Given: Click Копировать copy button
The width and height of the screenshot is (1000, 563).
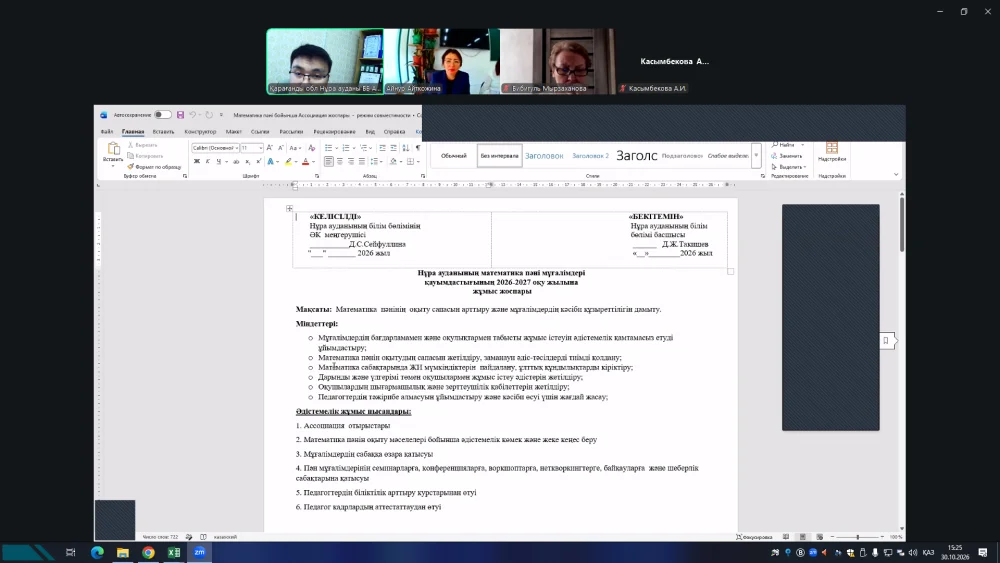Looking at the screenshot, I should [x=145, y=156].
